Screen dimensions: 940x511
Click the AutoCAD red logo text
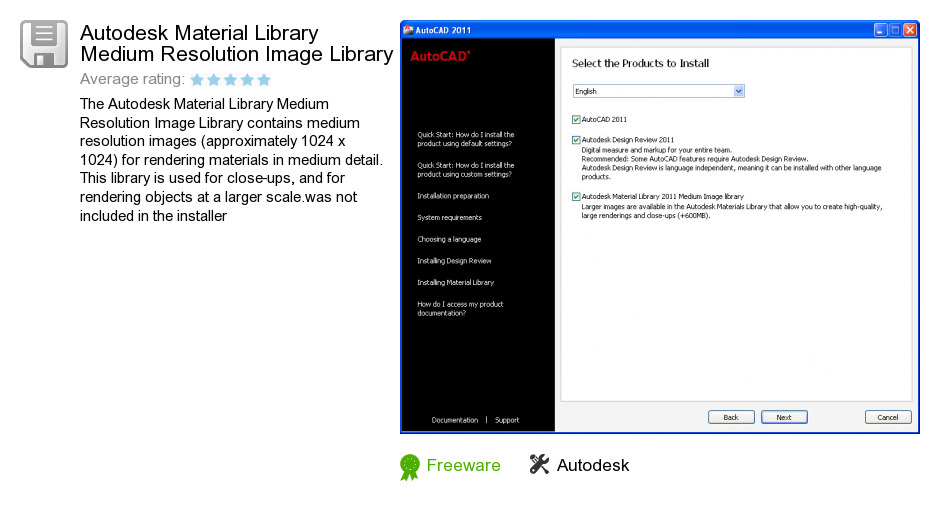click(x=440, y=56)
